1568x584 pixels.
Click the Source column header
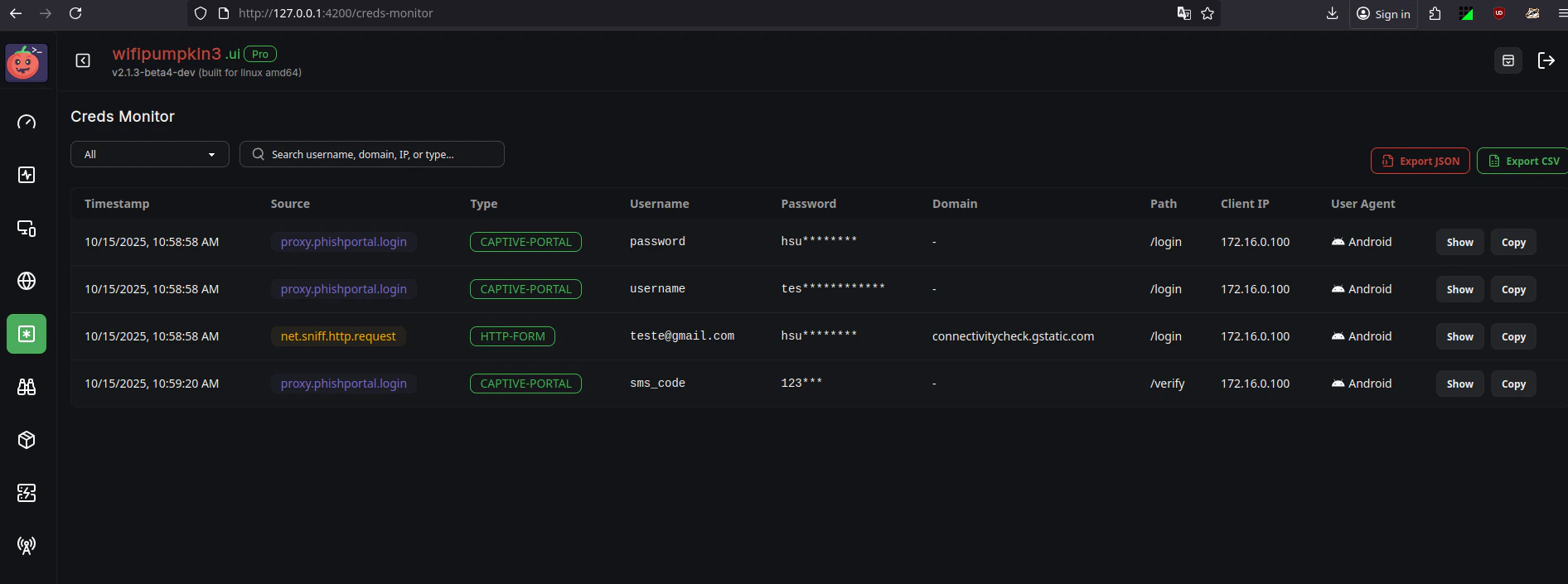290,204
